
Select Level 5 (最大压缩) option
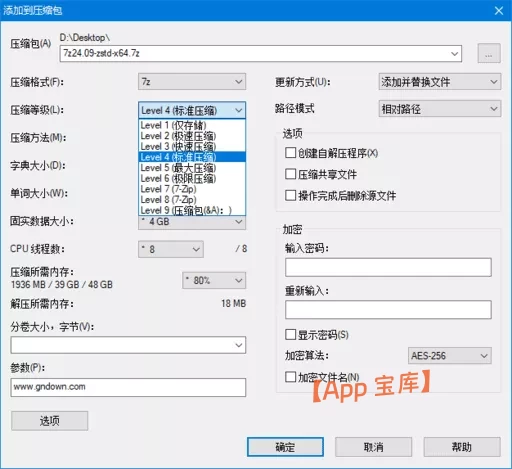point(192,168)
